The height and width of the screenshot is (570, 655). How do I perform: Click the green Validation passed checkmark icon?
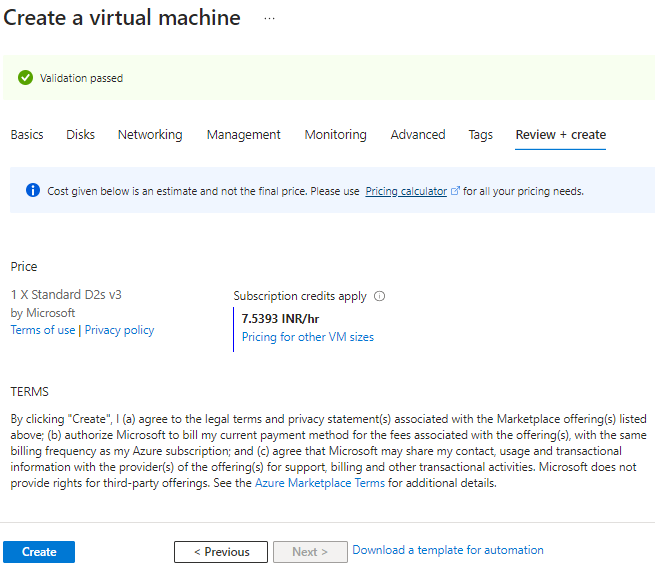25,78
